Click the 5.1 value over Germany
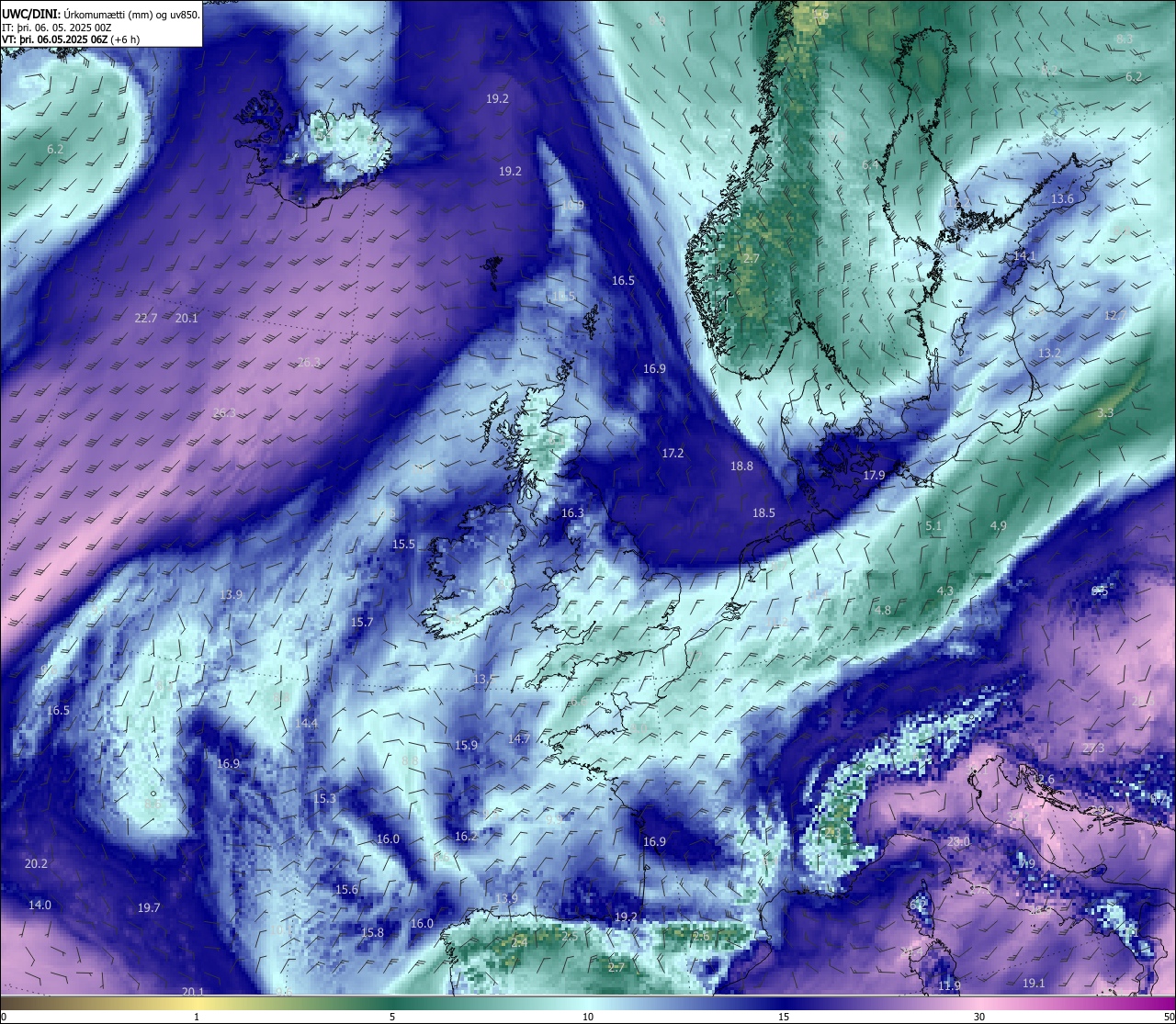Image resolution: width=1176 pixels, height=1024 pixels. [933, 525]
